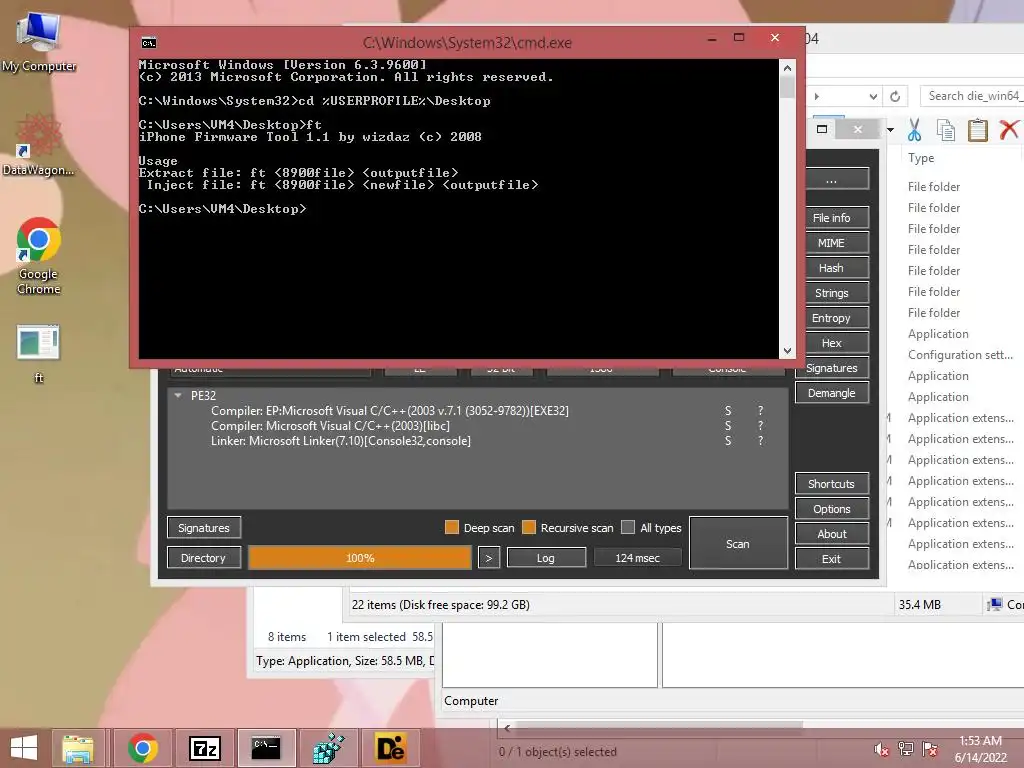Open the MIME viewer
The width and height of the screenshot is (1024, 768).
coord(831,243)
